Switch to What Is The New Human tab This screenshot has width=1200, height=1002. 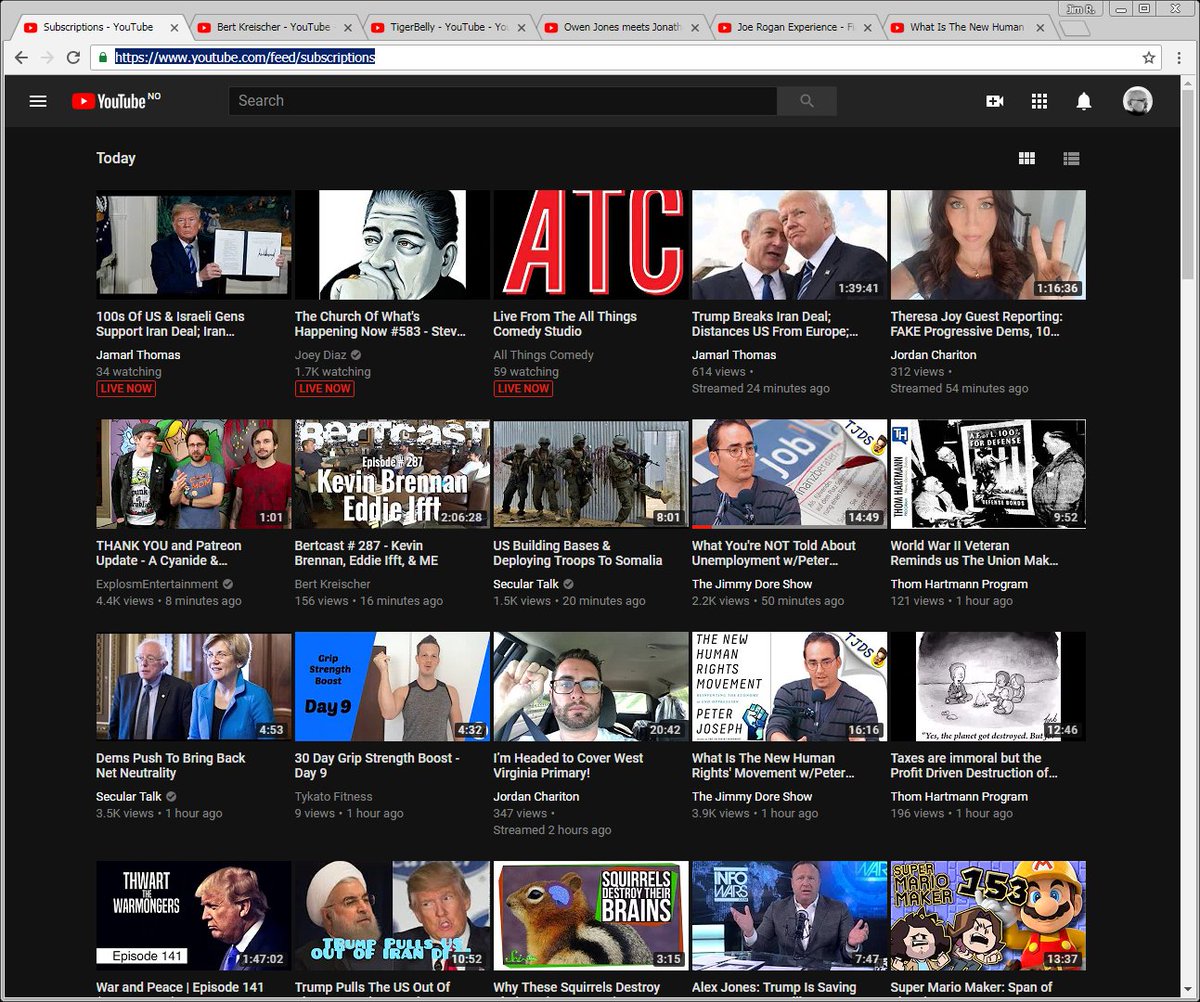965,27
